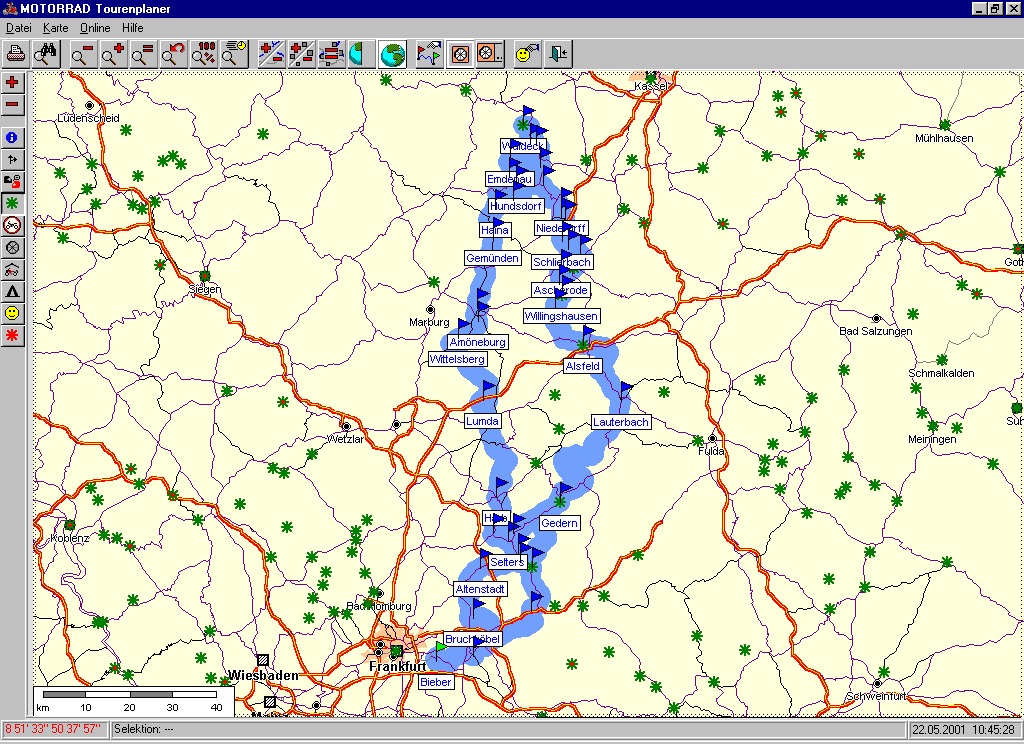Click the exit door icon
This screenshot has width=1024, height=744.
click(x=557, y=54)
